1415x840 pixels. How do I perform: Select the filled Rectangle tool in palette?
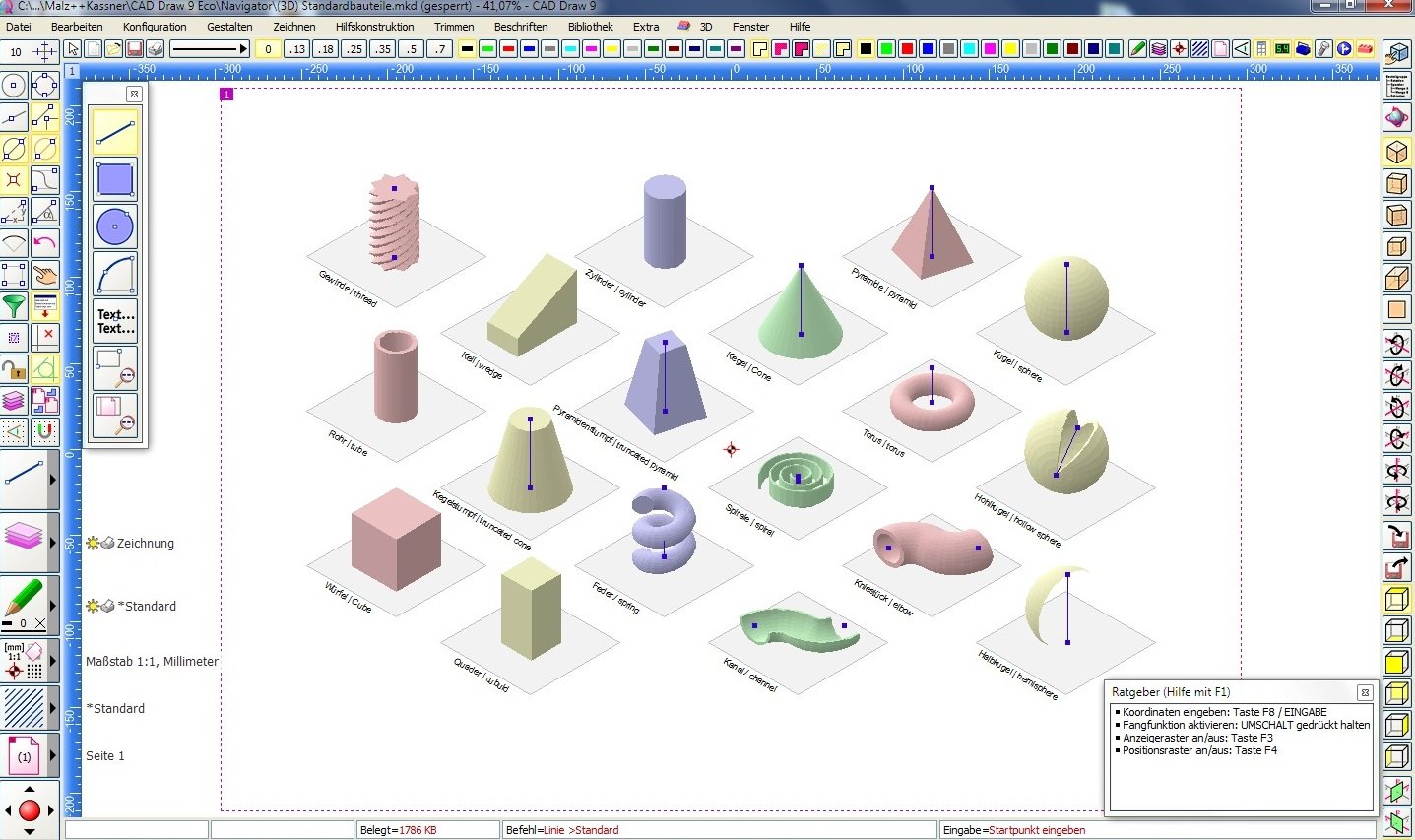coord(115,179)
